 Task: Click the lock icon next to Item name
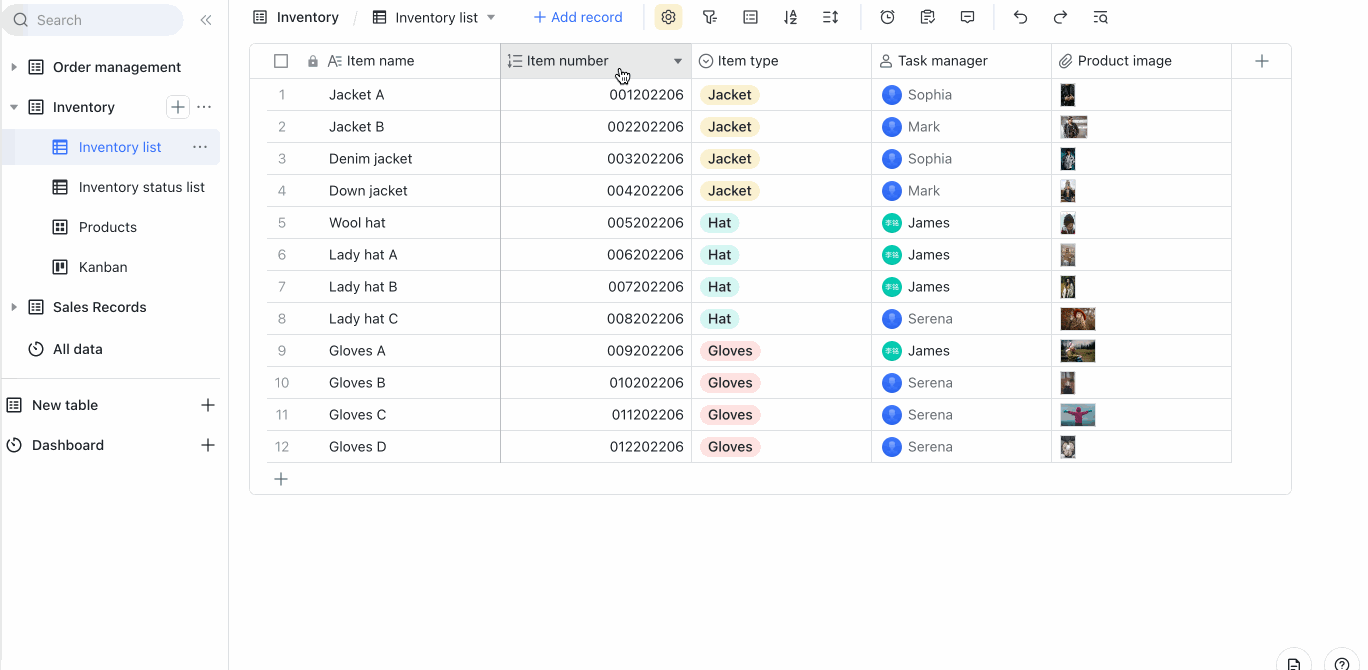pyautogui.click(x=312, y=60)
